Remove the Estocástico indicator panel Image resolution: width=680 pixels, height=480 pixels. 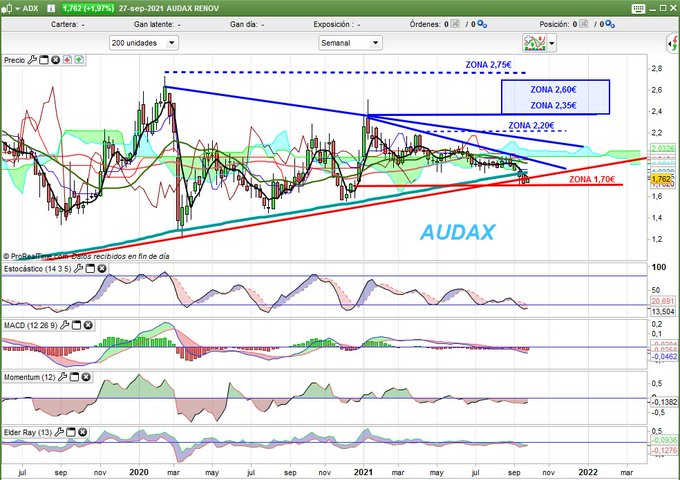(x=101, y=269)
